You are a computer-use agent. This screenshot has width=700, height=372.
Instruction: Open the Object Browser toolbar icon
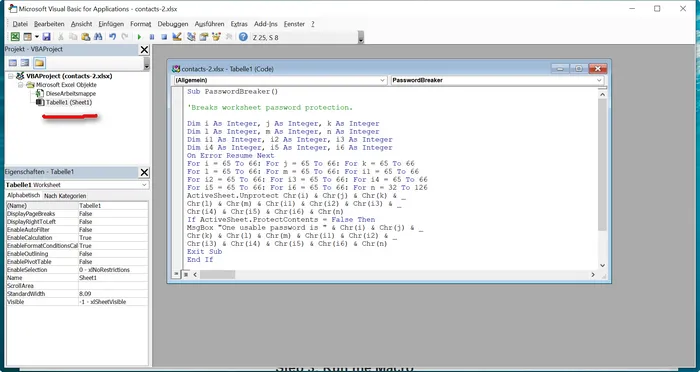[x=217, y=37]
